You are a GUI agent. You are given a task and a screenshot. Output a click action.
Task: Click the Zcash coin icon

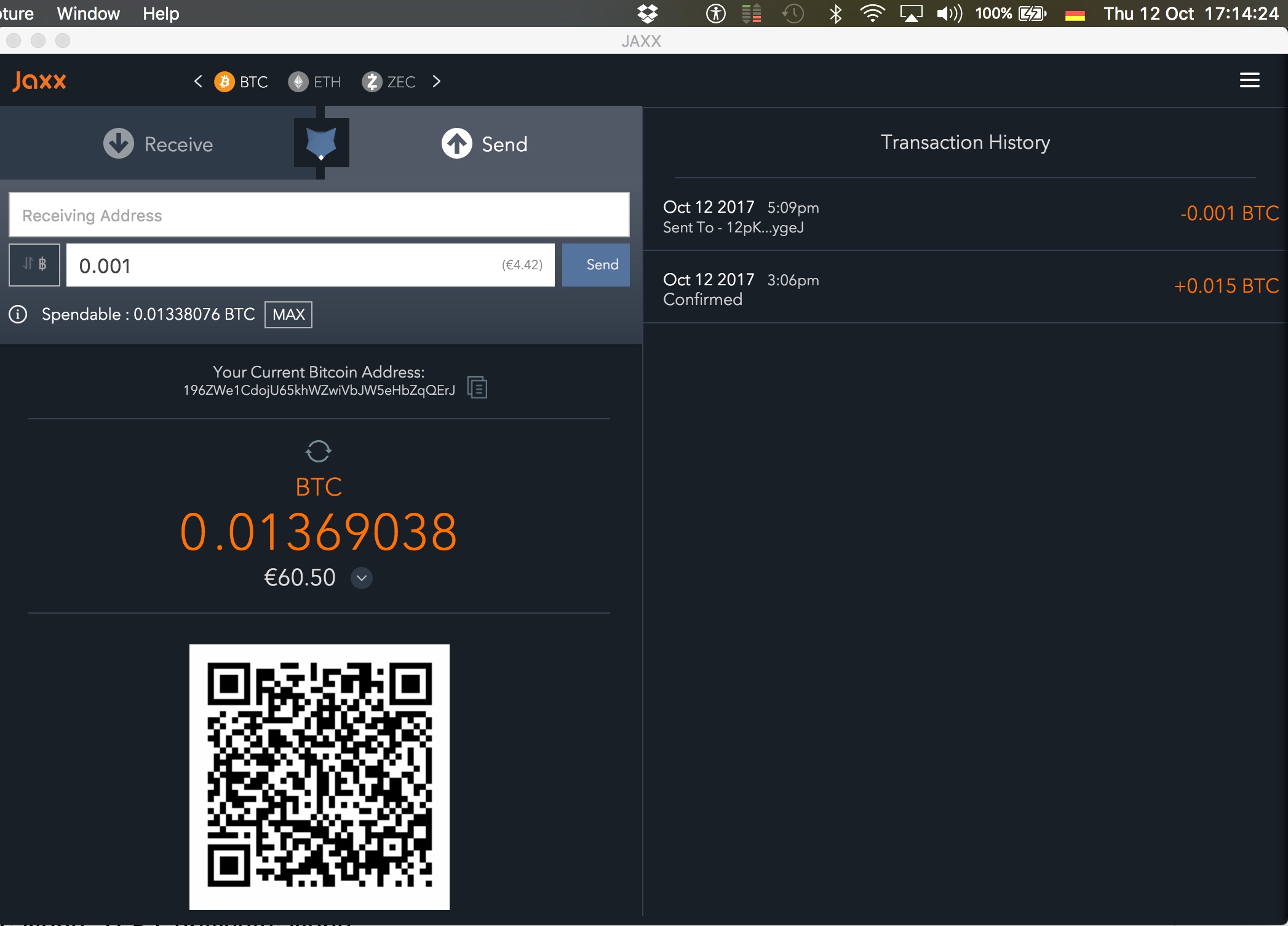372,82
